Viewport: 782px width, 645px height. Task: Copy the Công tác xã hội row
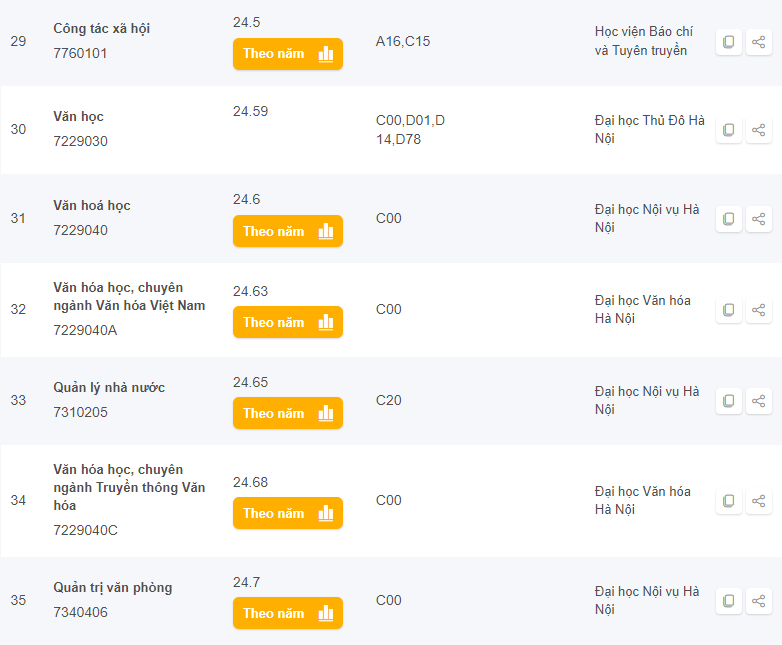729,42
